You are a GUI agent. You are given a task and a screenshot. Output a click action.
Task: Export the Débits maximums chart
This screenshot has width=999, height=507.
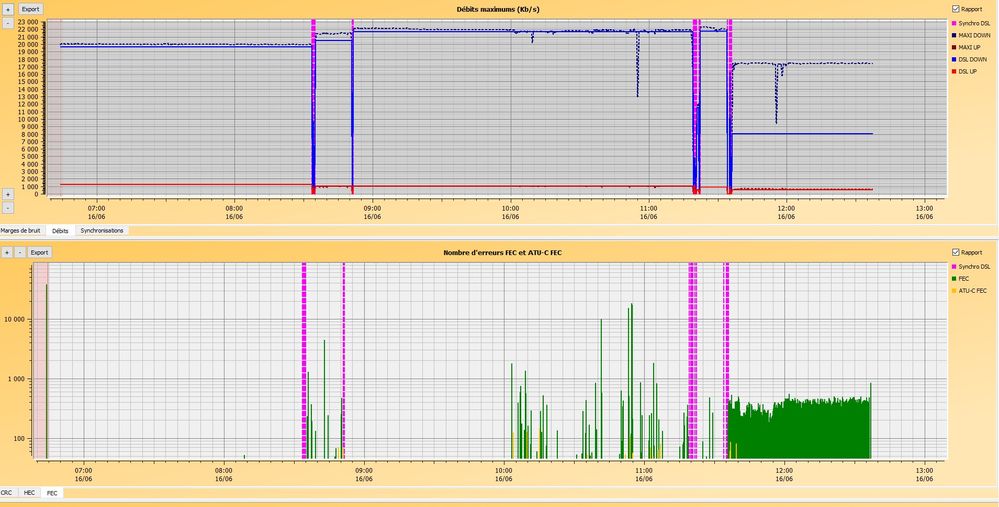(x=31, y=8)
